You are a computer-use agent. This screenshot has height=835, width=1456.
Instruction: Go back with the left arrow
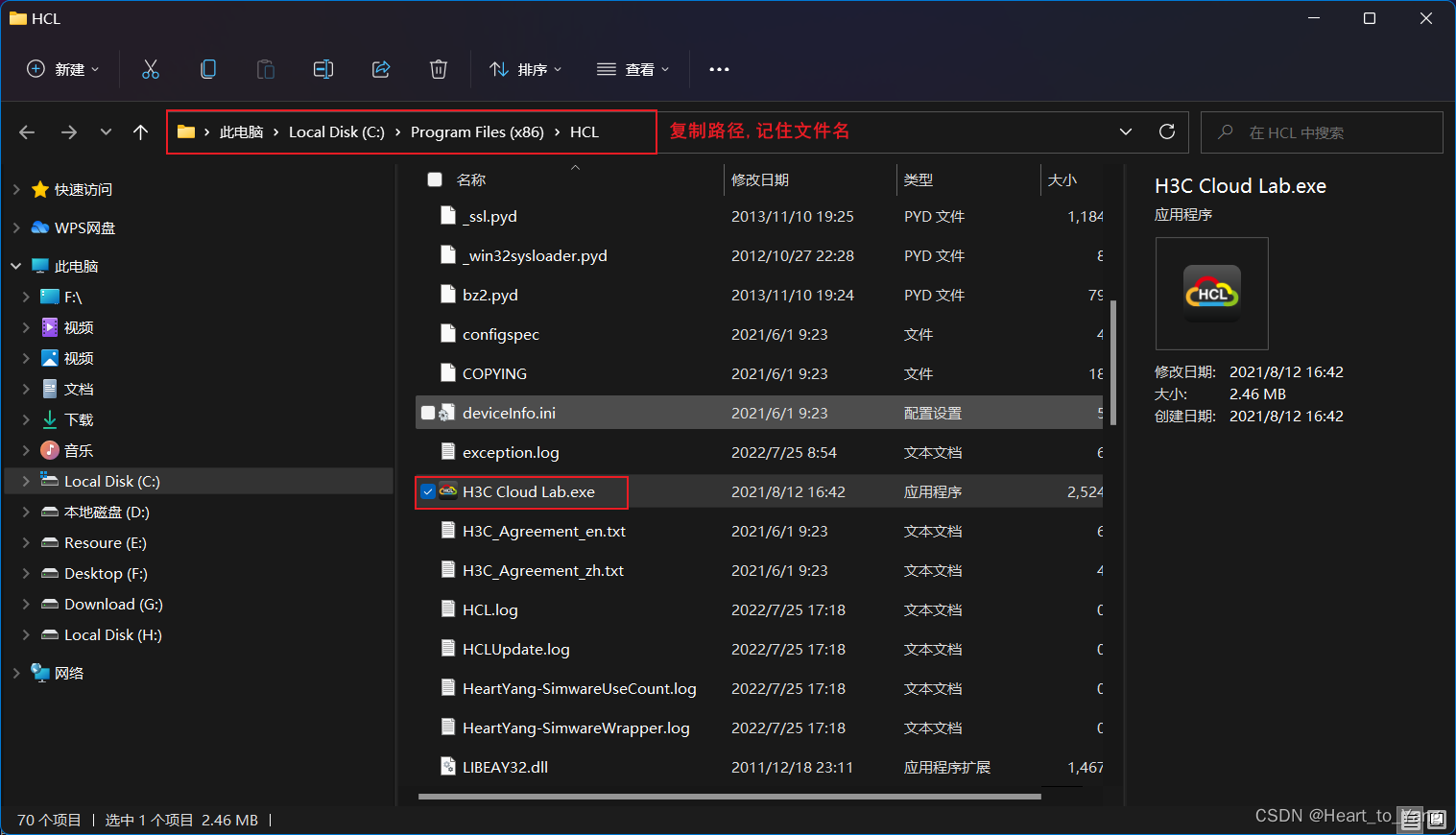click(x=27, y=132)
